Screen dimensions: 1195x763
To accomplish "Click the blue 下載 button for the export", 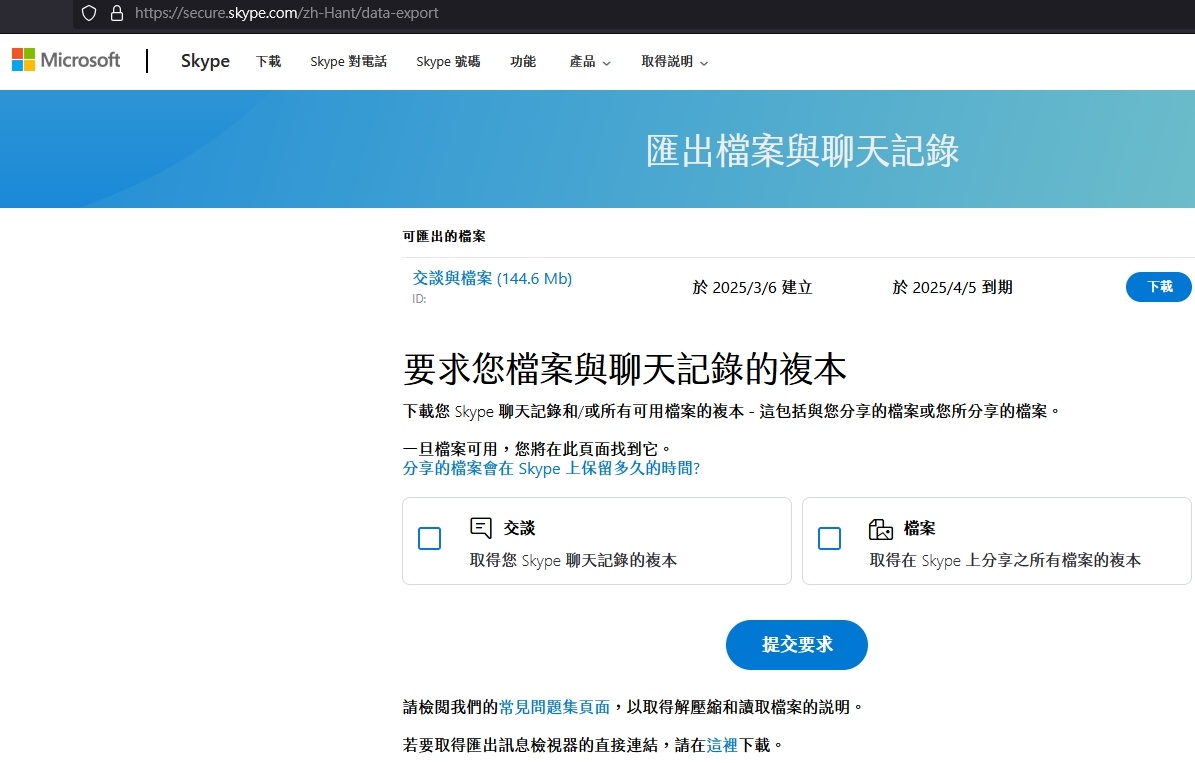I will click(x=1158, y=287).
